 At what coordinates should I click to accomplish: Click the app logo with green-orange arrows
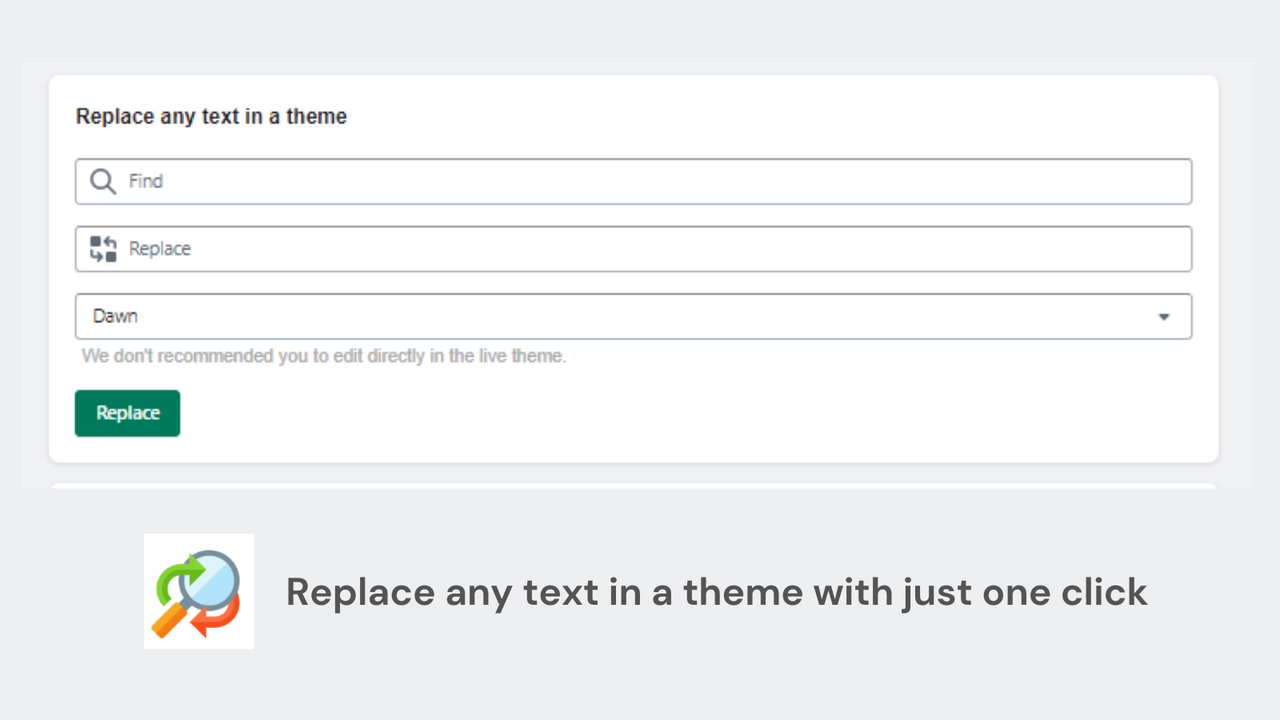point(199,590)
